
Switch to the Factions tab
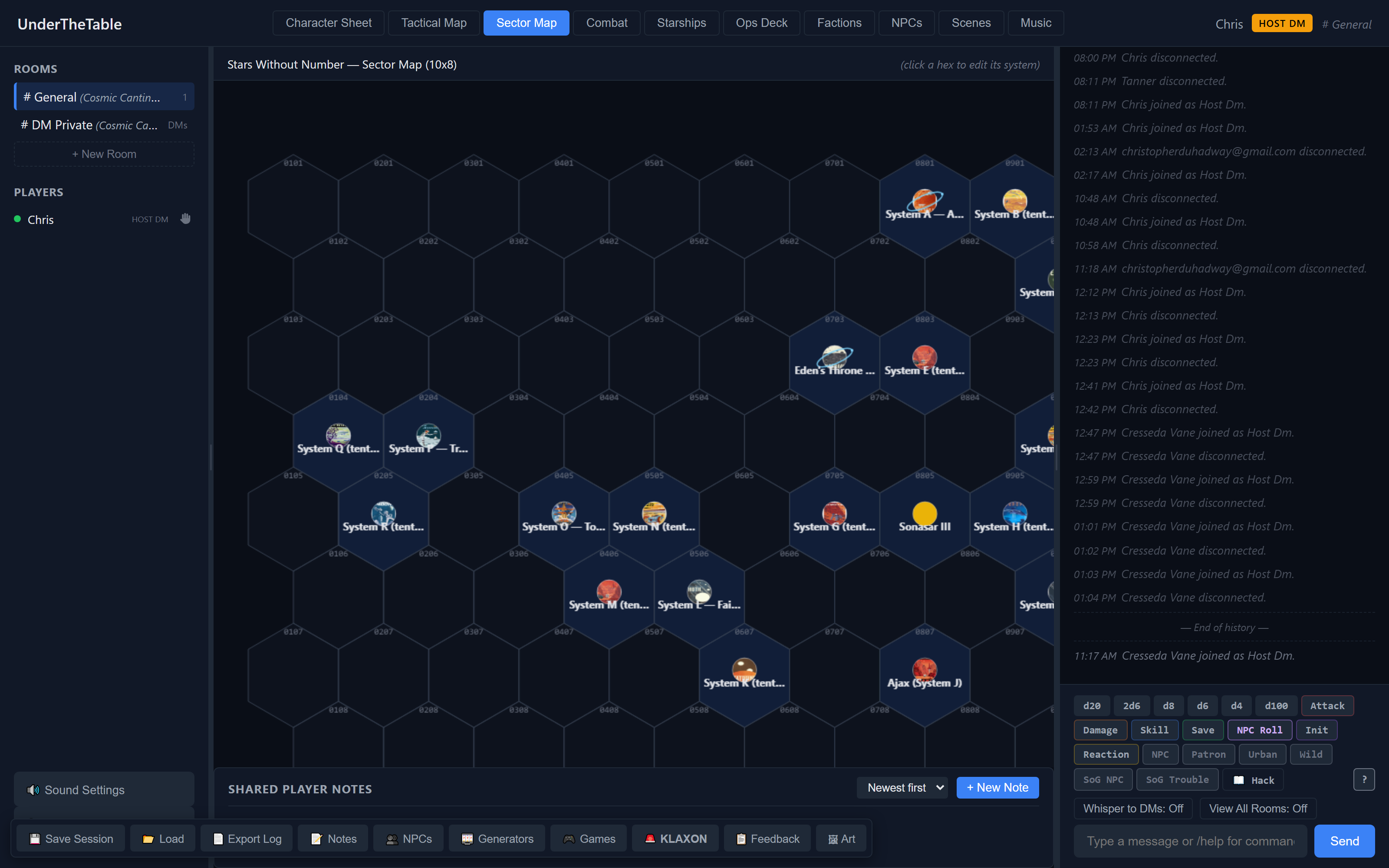tap(839, 23)
